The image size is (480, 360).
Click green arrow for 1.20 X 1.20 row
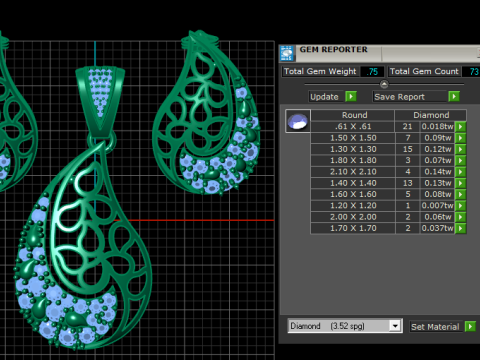(461, 206)
